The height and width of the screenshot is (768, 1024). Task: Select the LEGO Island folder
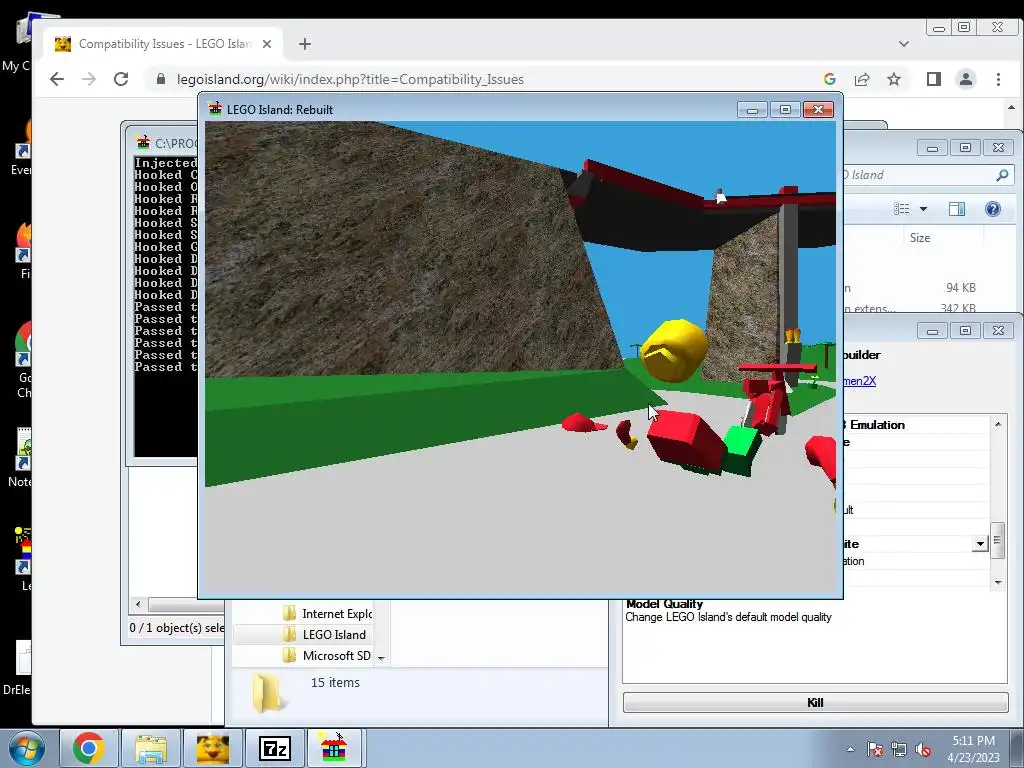tap(325, 635)
